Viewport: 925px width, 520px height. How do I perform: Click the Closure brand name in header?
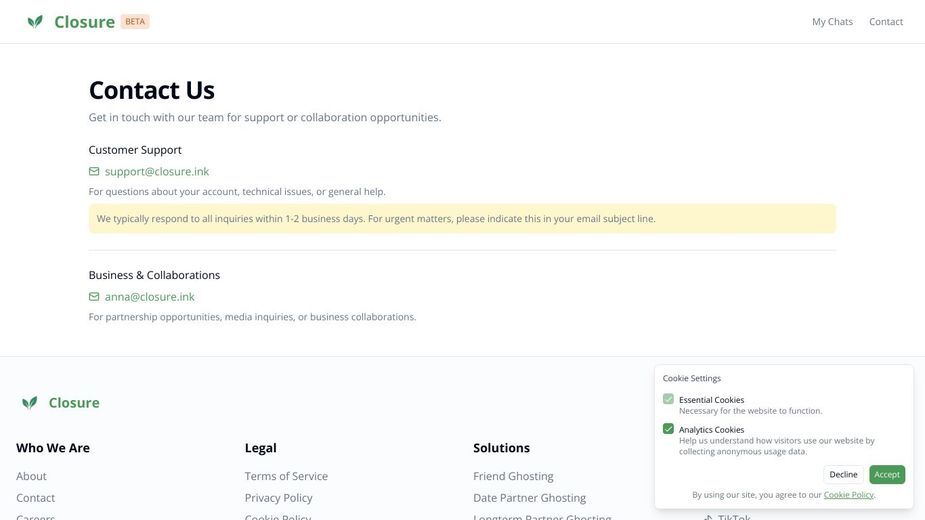tap(84, 22)
